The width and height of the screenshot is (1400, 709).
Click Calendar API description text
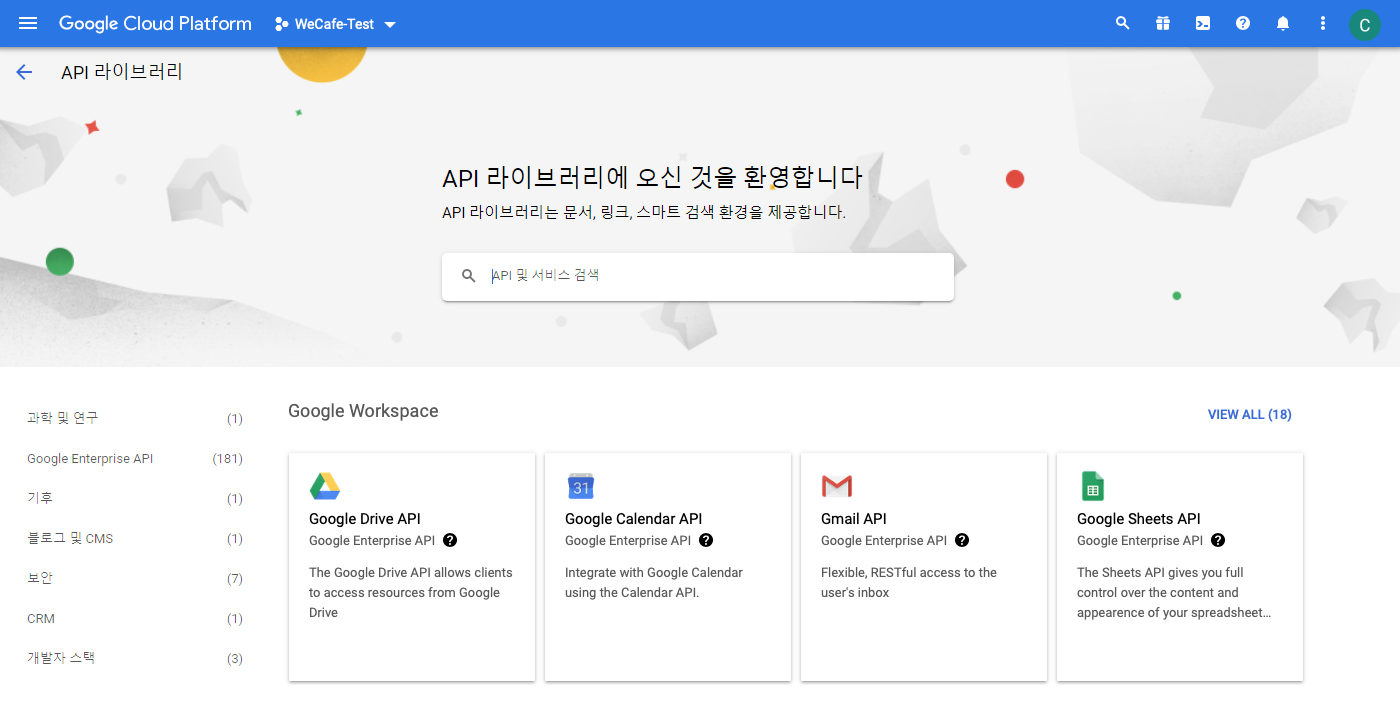[654, 583]
